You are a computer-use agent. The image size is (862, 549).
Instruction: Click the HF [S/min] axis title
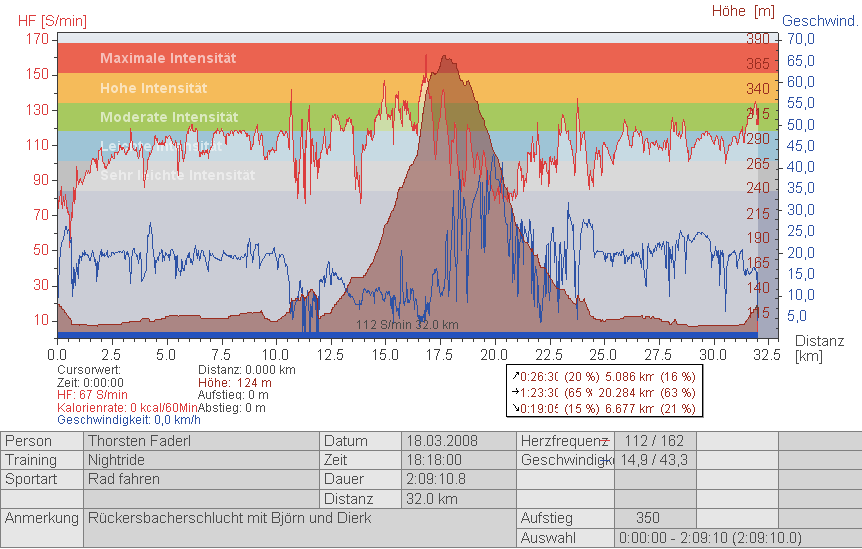click(51, 21)
